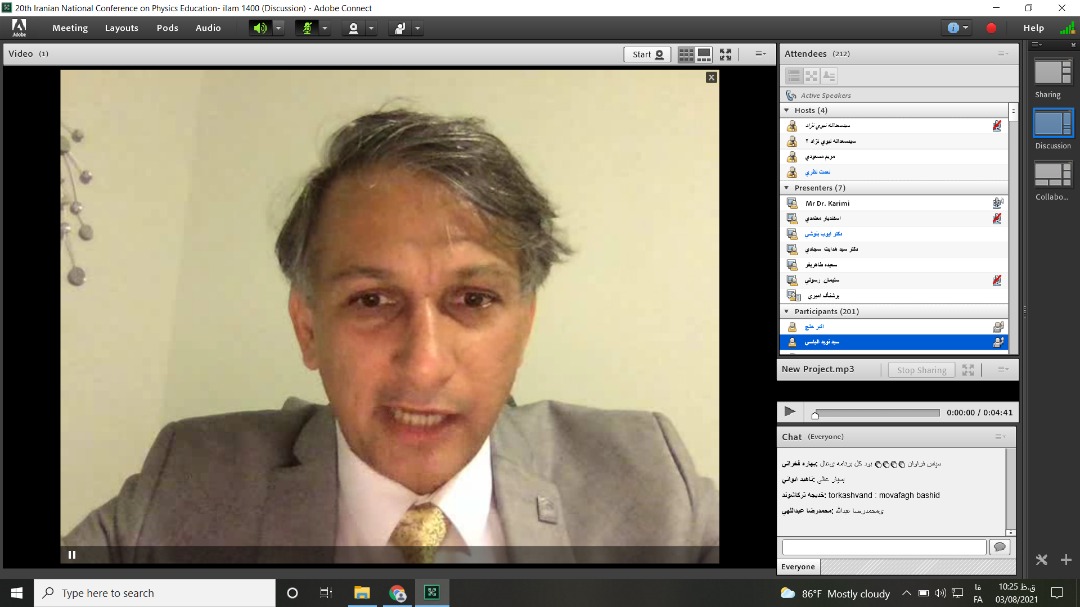Toggle the green microphone button
Viewport: 1080px width, 607px height.
coord(307,28)
